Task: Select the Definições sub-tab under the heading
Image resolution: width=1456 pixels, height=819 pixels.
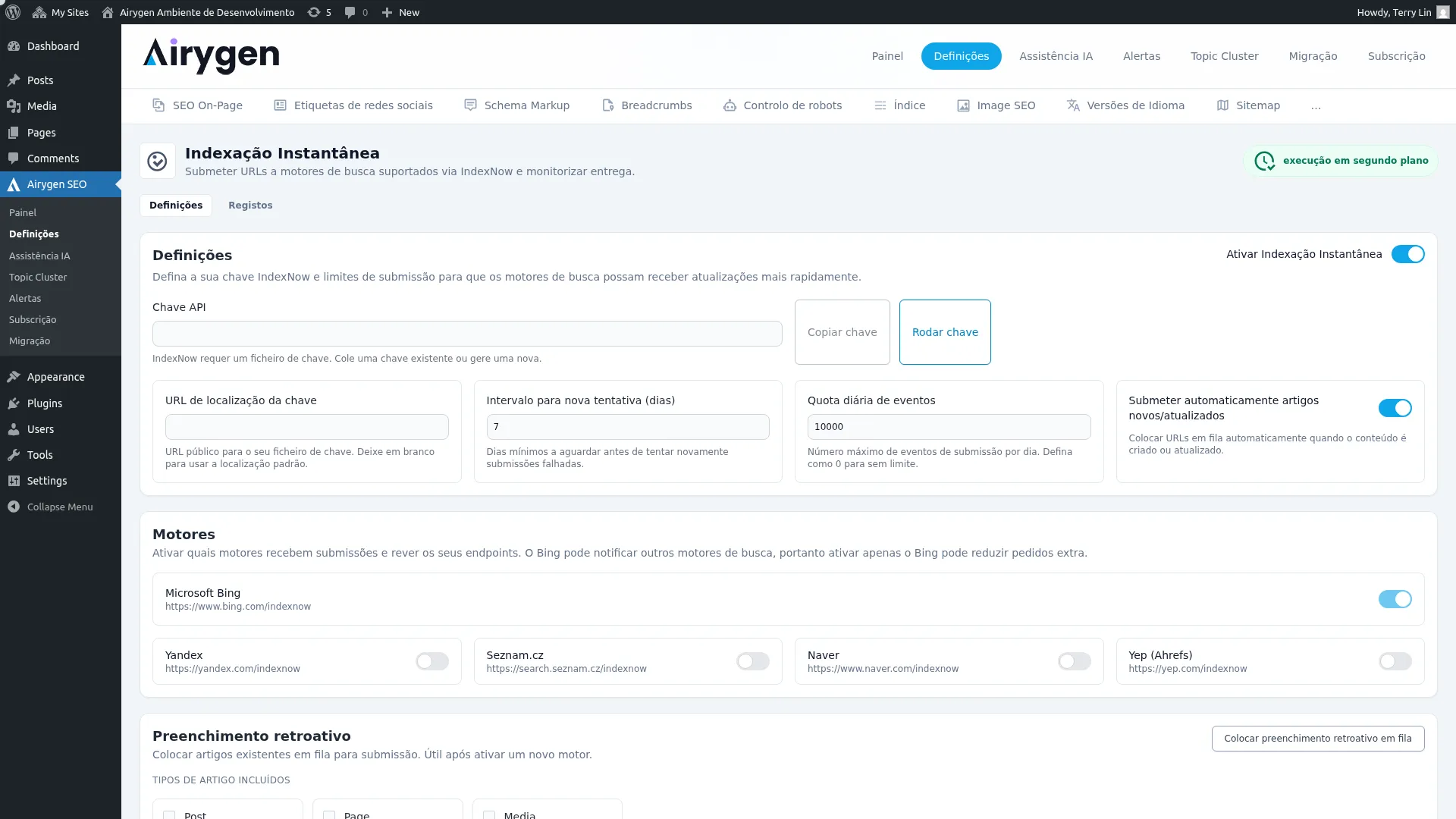Action: [x=176, y=206]
